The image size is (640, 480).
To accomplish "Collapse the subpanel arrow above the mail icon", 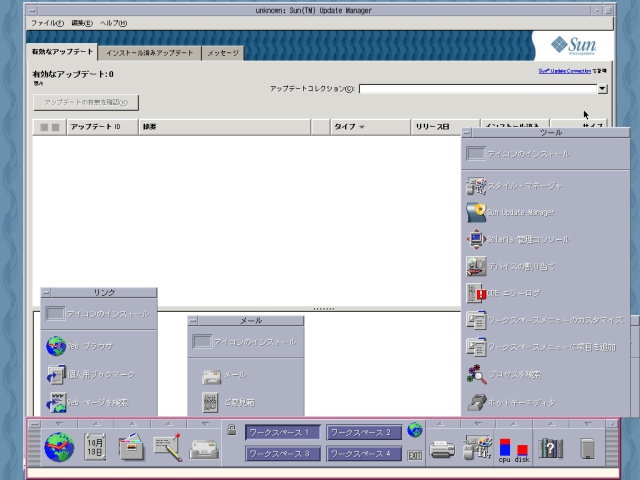I will point(205,424).
